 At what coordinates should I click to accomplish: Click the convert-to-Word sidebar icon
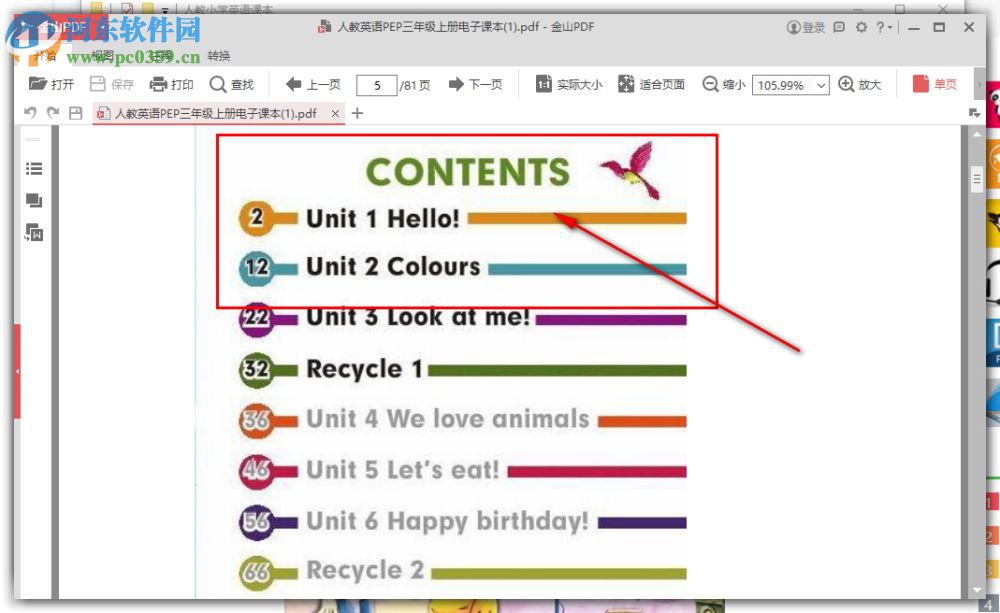coord(34,233)
